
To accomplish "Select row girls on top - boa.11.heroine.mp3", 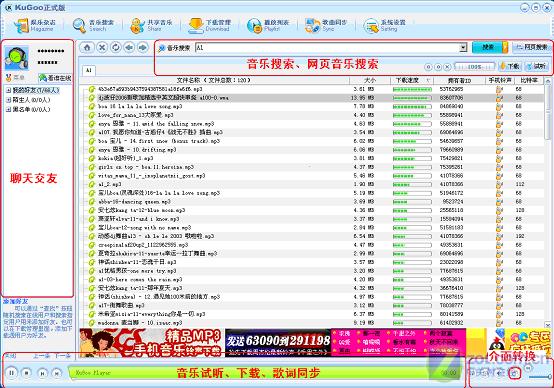I will point(311,167).
